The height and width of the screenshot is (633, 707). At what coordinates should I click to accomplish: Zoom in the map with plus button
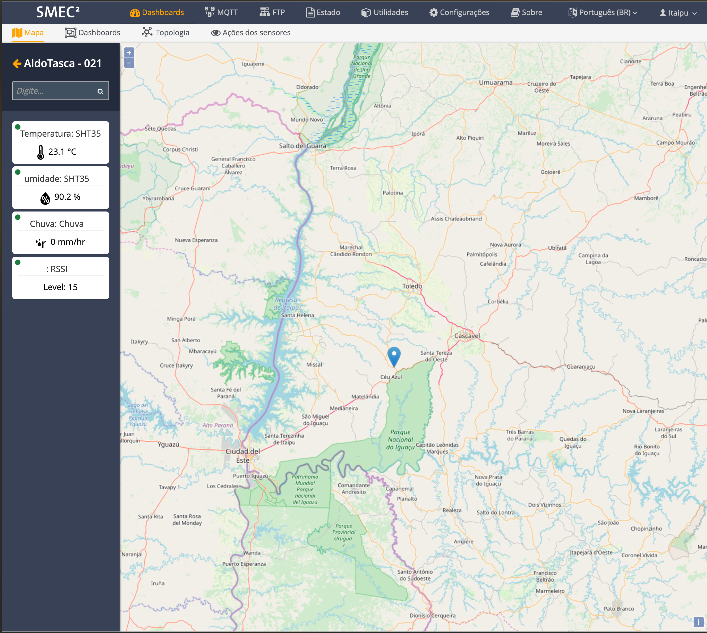point(129,53)
